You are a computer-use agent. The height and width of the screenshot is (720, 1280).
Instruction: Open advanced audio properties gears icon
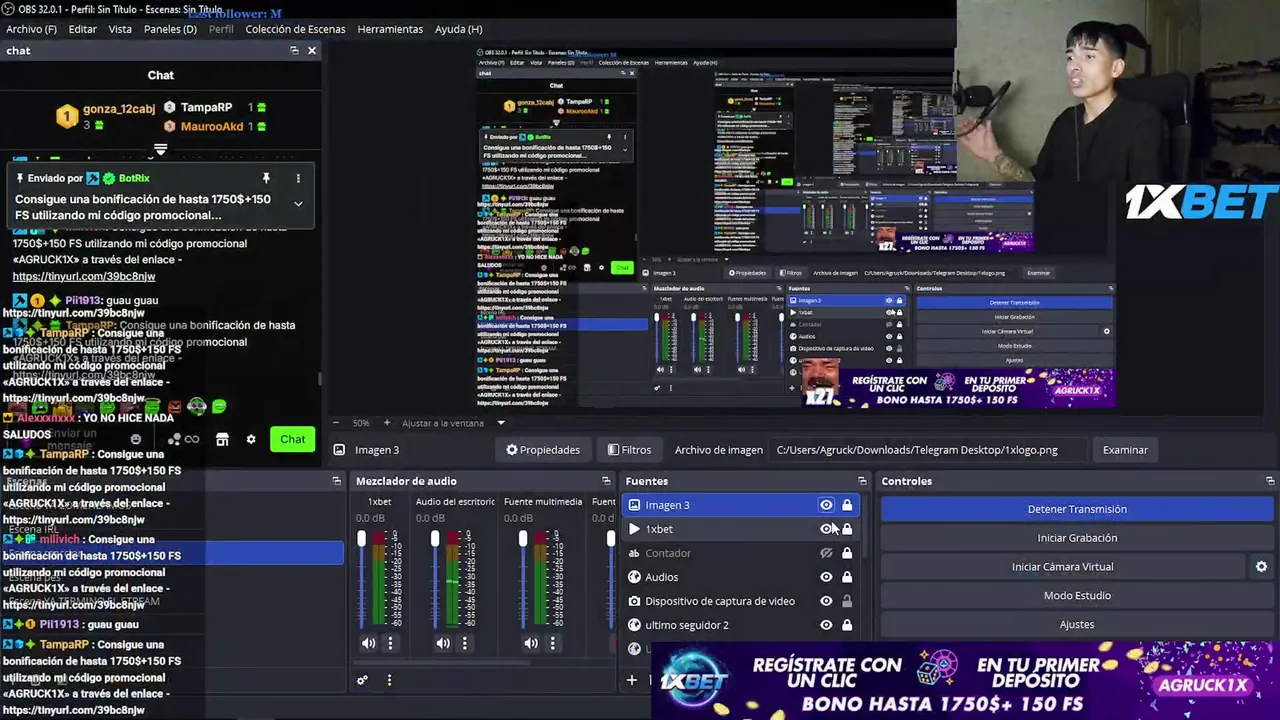[362, 680]
